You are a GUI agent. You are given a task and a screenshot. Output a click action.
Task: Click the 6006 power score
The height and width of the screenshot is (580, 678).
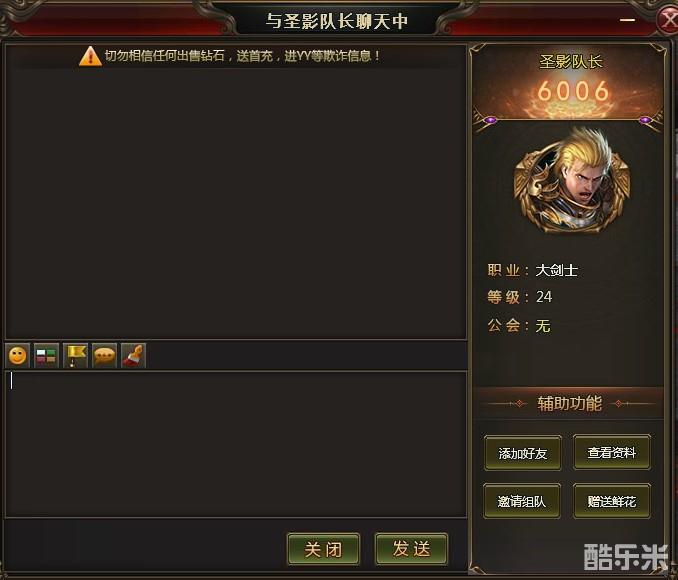click(573, 91)
